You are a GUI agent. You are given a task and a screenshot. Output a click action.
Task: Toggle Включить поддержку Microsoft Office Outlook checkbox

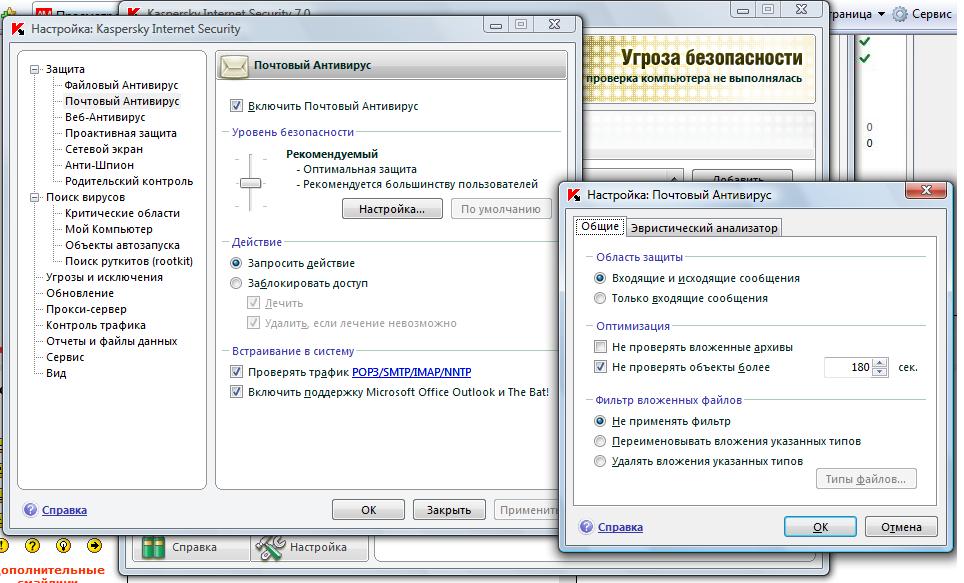[x=236, y=392]
